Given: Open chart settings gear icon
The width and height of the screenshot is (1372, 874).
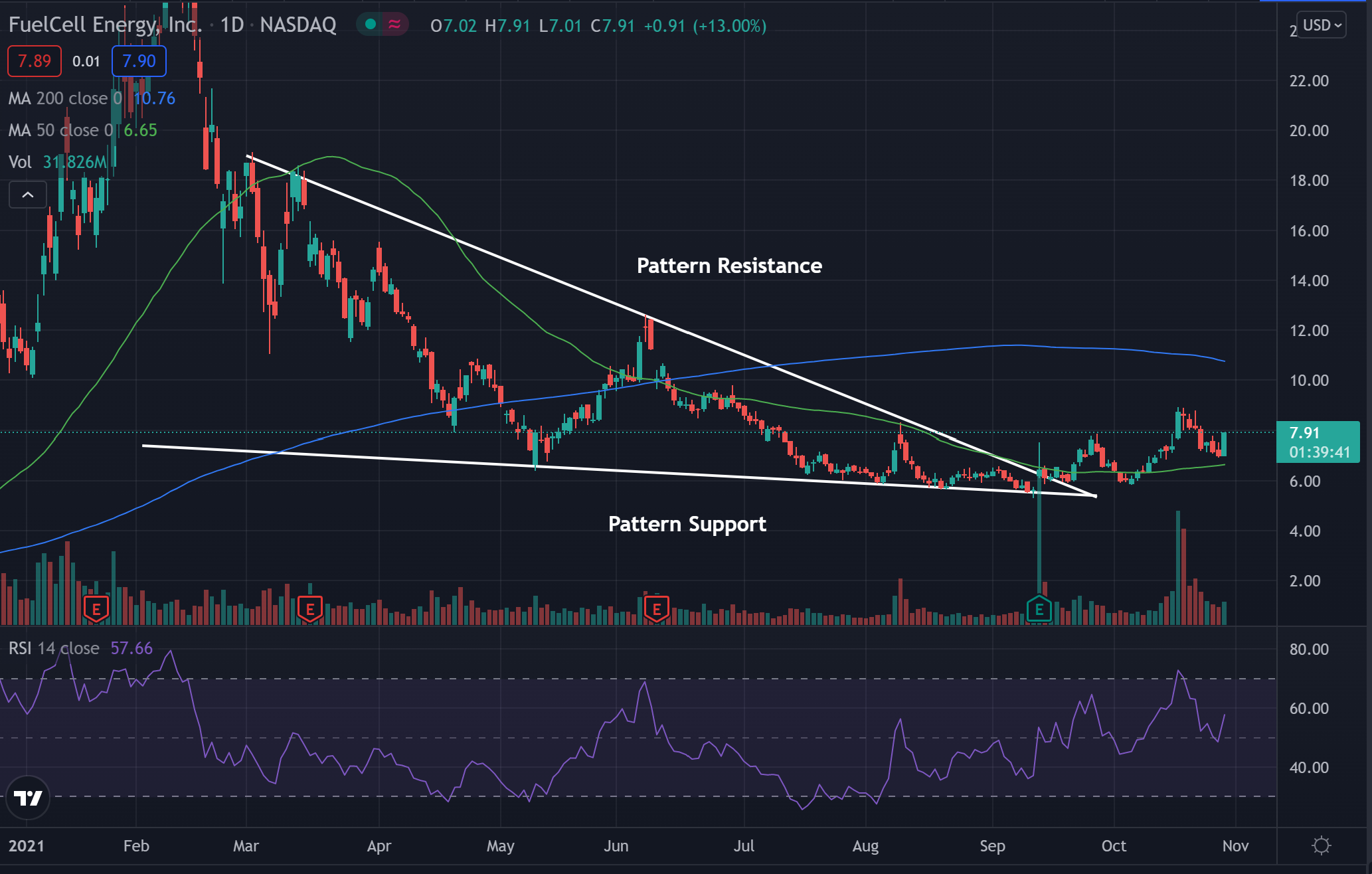Looking at the screenshot, I should click(1322, 845).
